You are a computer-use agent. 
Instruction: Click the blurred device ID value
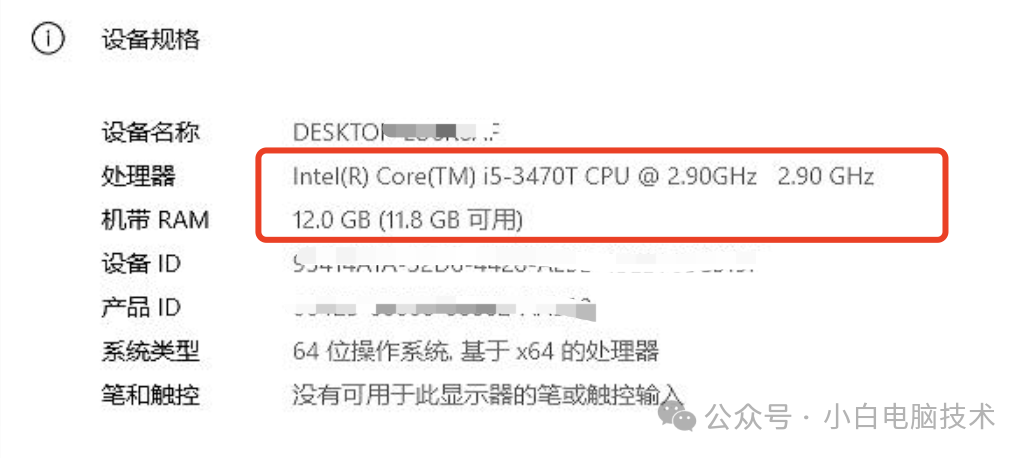[522, 264]
